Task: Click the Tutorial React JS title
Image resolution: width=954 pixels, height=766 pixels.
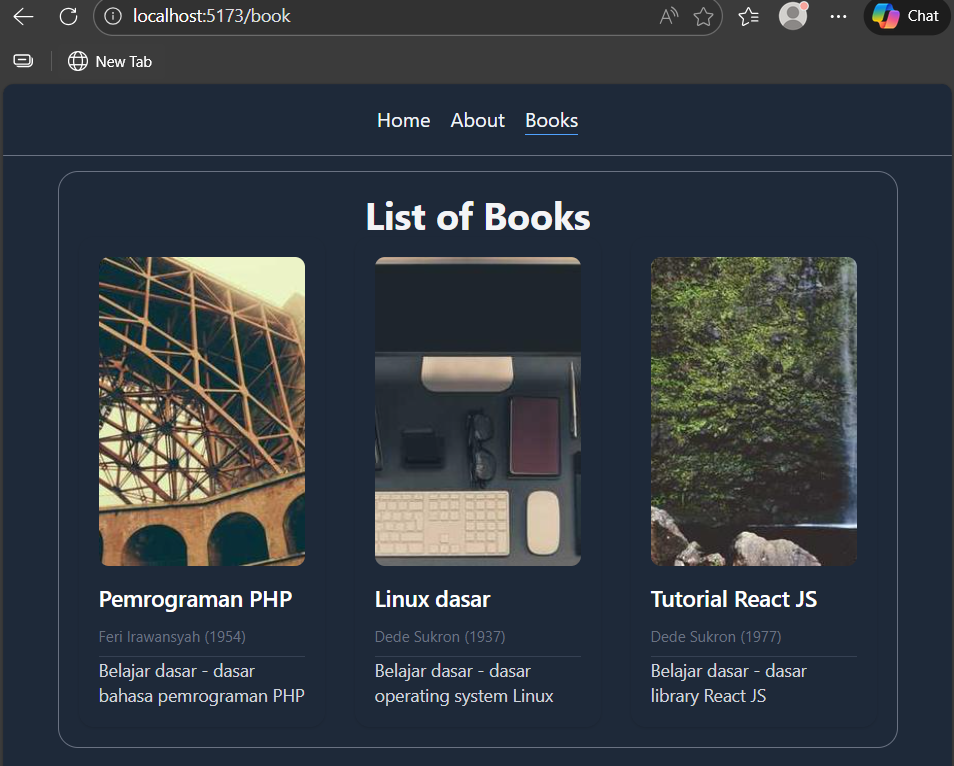Action: point(734,599)
